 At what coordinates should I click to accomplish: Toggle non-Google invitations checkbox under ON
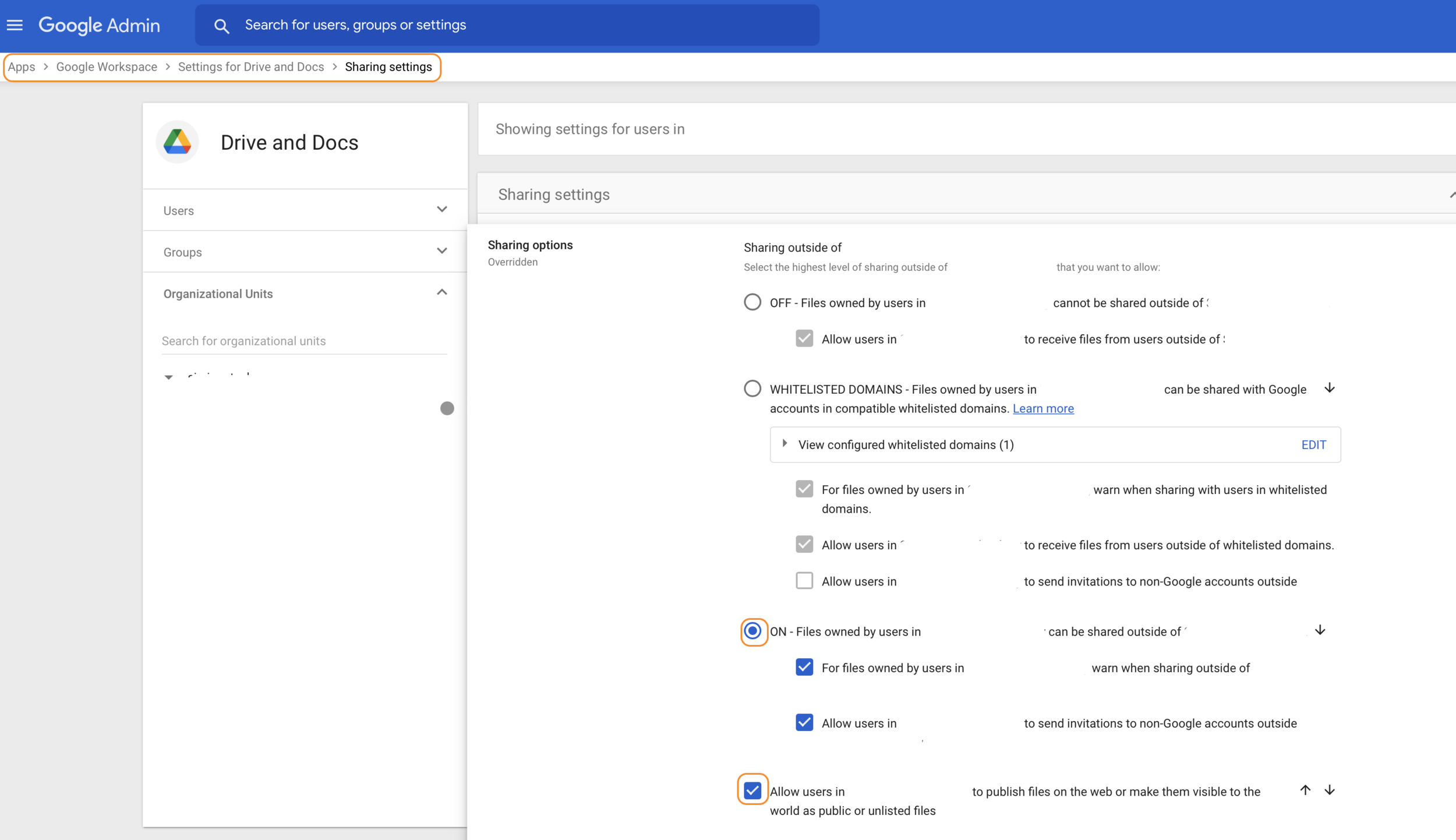[804, 722]
